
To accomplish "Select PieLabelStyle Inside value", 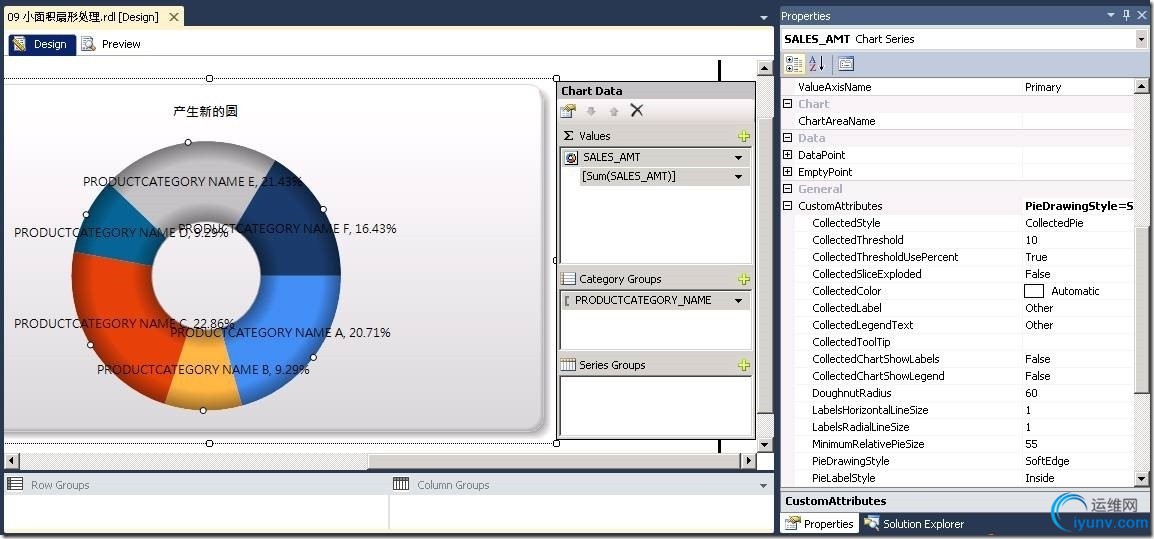I will (x=1040, y=478).
